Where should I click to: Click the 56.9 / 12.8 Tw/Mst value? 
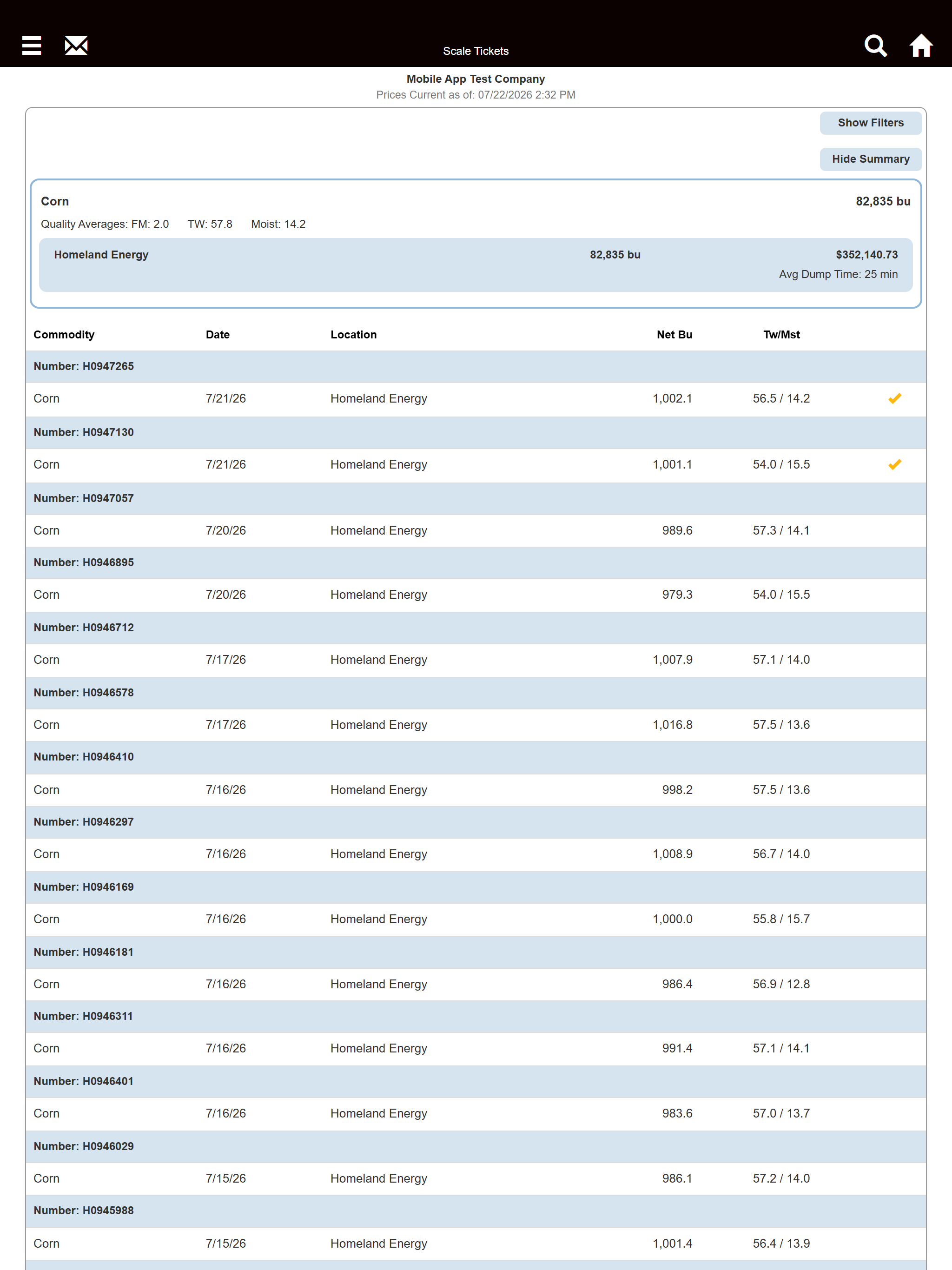coord(781,984)
